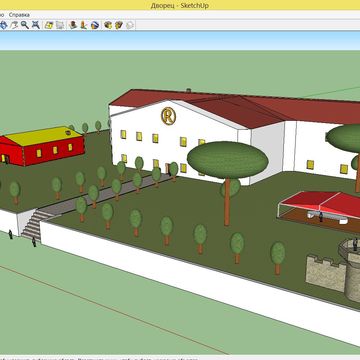This screenshot has height=360, width=360.
Task: Preview model in Google Earth globe icon
Action: (x=95, y=25)
